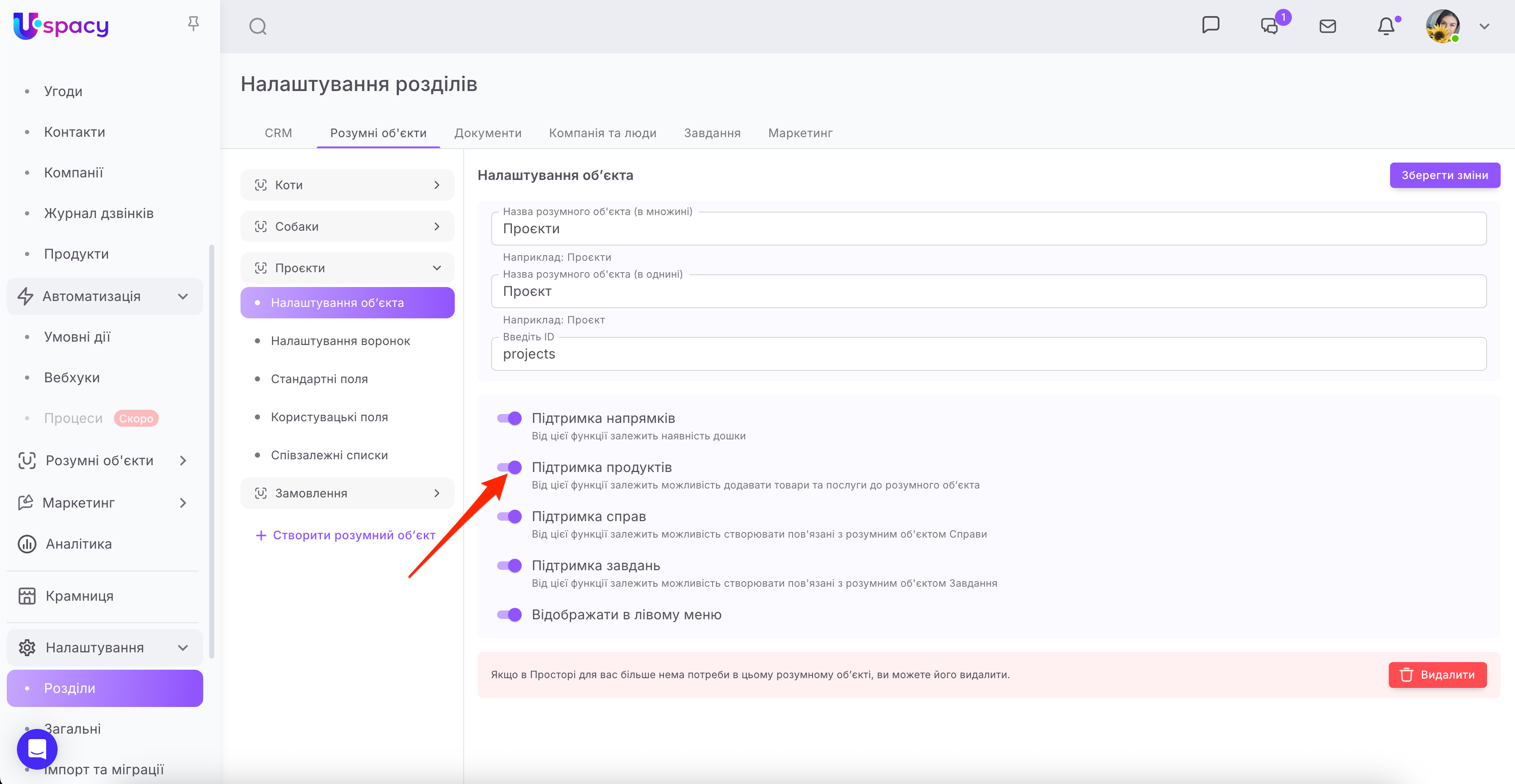Switch to the Документи tab
The width and height of the screenshot is (1515, 784).
coord(487,133)
